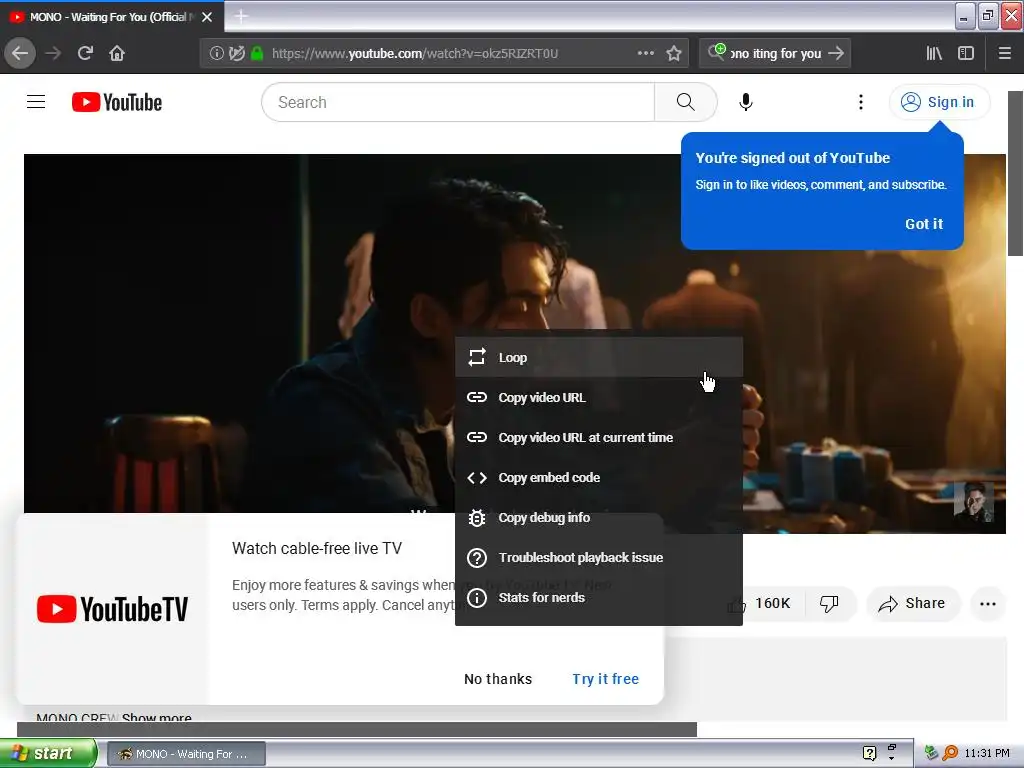Reload the page with refresh icon
Screen dimensions: 1024x768
(85, 53)
